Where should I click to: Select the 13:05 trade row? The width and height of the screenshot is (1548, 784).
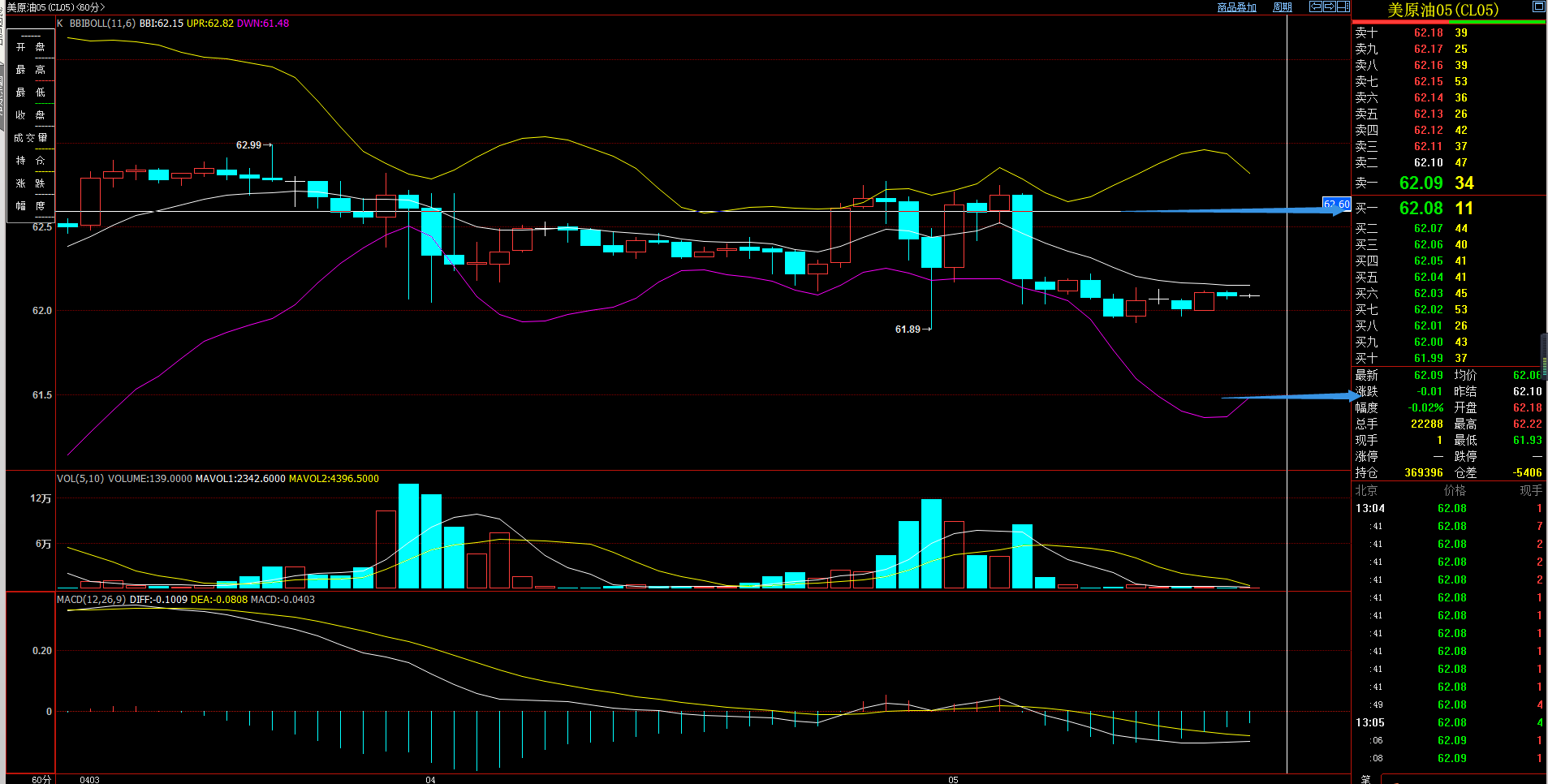(x=1448, y=722)
